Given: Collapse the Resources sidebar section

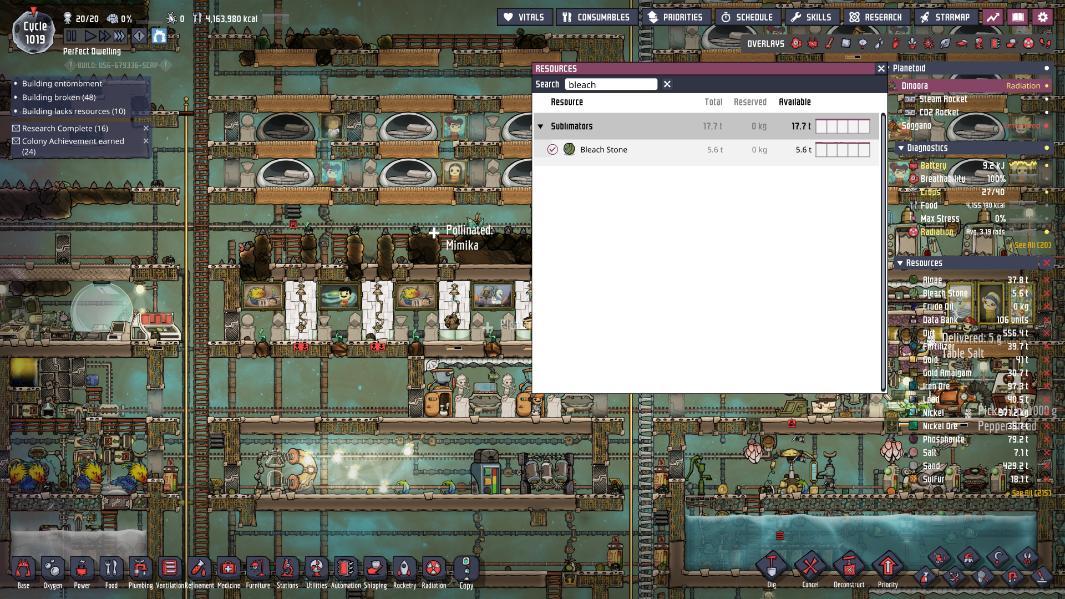Looking at the screenshot, I should [x=901, y=263].
